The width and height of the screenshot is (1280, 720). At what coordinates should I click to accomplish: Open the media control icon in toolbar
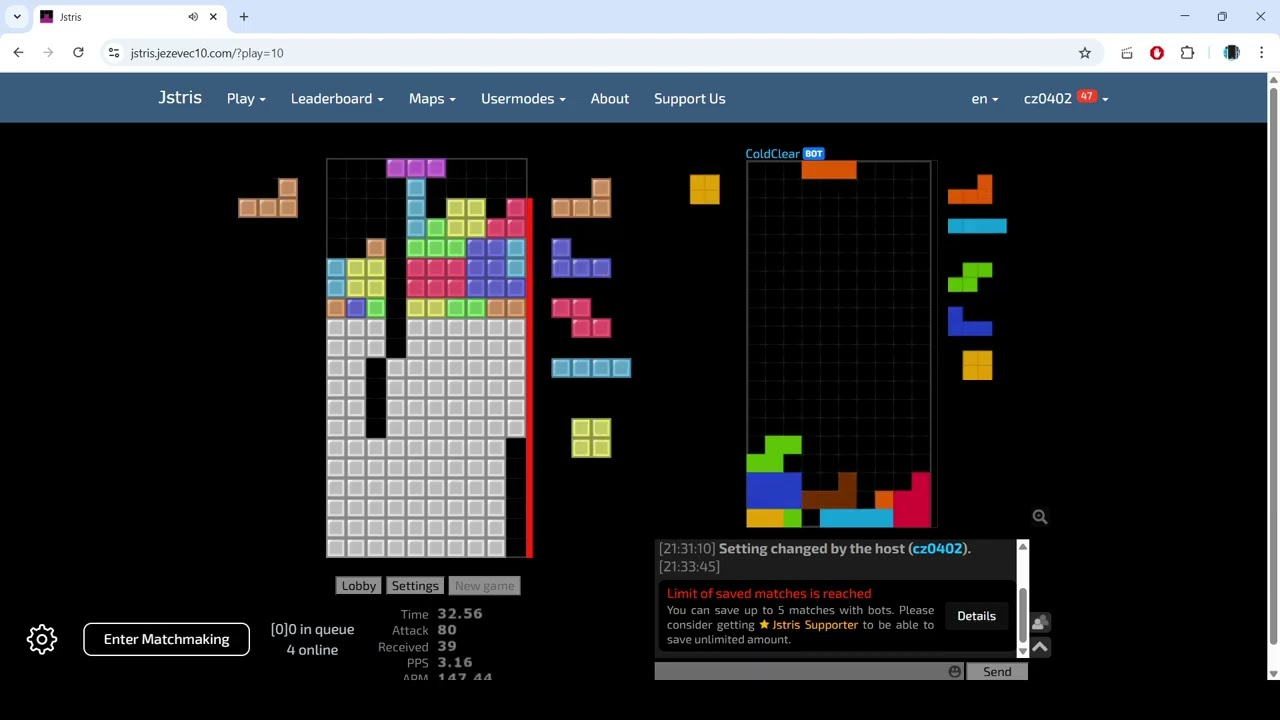[x=1127, y=53]
